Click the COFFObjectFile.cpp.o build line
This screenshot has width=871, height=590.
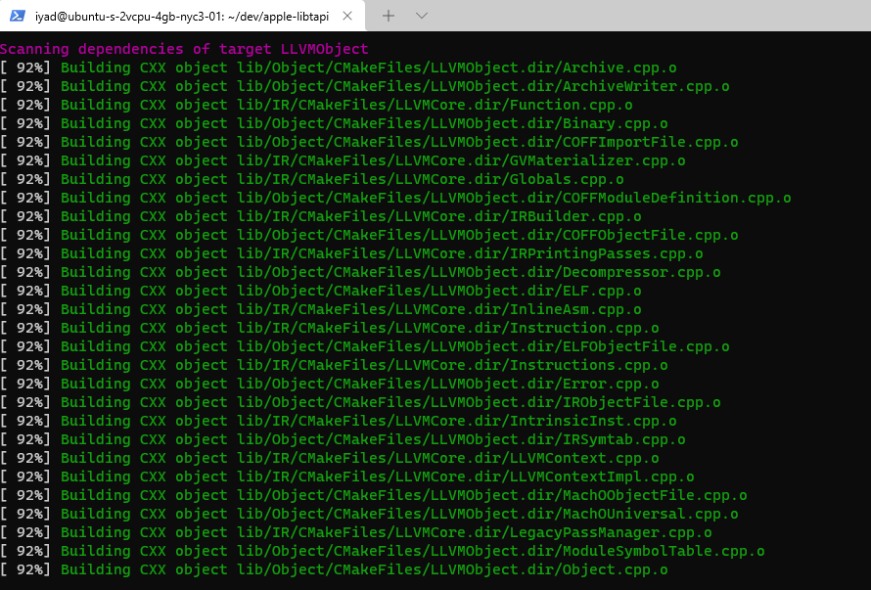(x=369, y=235)
